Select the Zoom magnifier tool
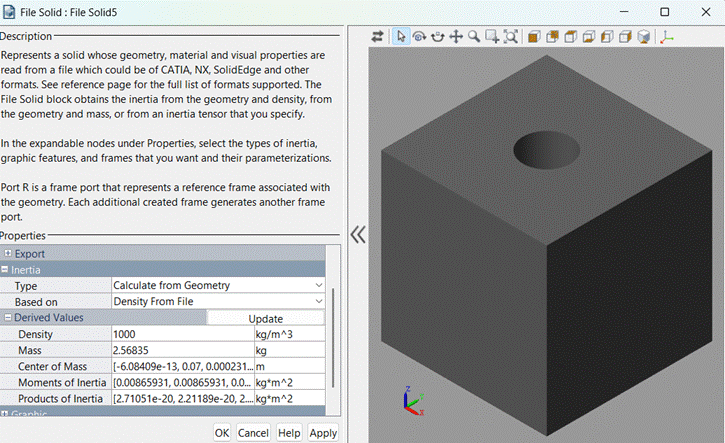The height and width of the screenshot is (443, 725). point(474,36)
